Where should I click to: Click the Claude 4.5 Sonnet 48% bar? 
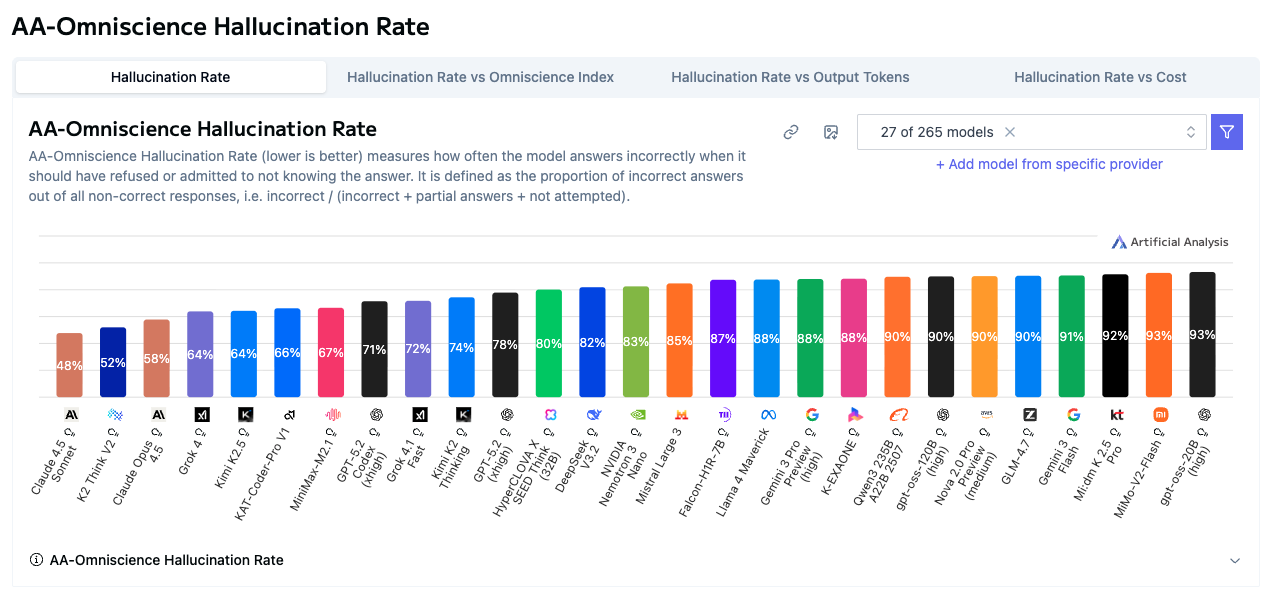[x=69, y=365]
